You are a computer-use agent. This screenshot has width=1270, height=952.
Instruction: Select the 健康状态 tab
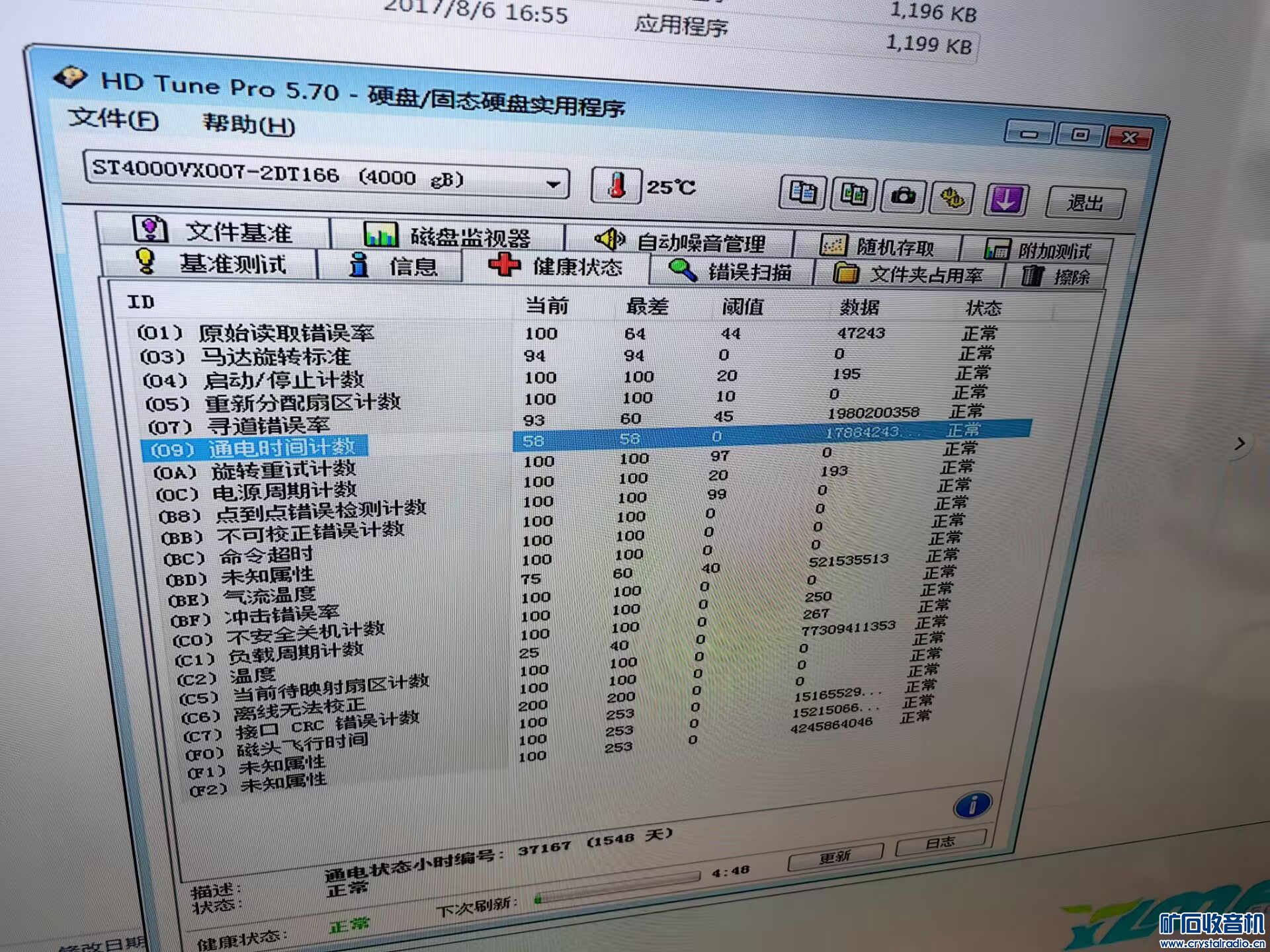pos(556,265)
